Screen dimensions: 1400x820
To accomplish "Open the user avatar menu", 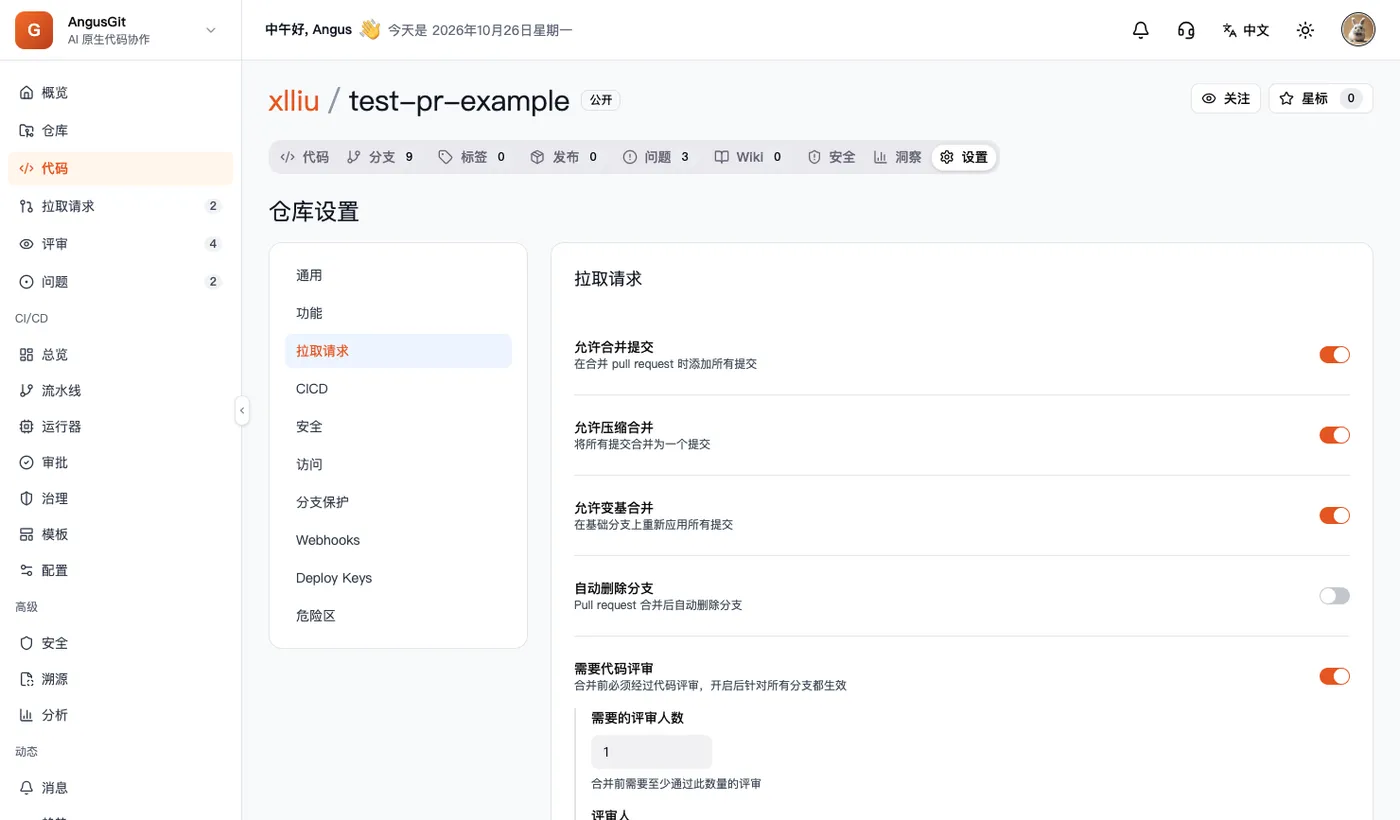I will (x=1358, y=30).
